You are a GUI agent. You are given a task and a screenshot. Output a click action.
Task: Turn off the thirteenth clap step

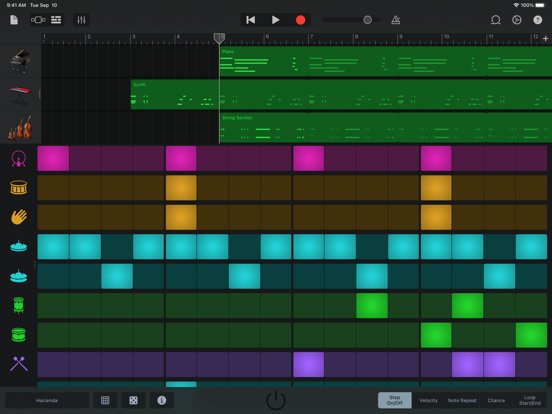[436, 217]
